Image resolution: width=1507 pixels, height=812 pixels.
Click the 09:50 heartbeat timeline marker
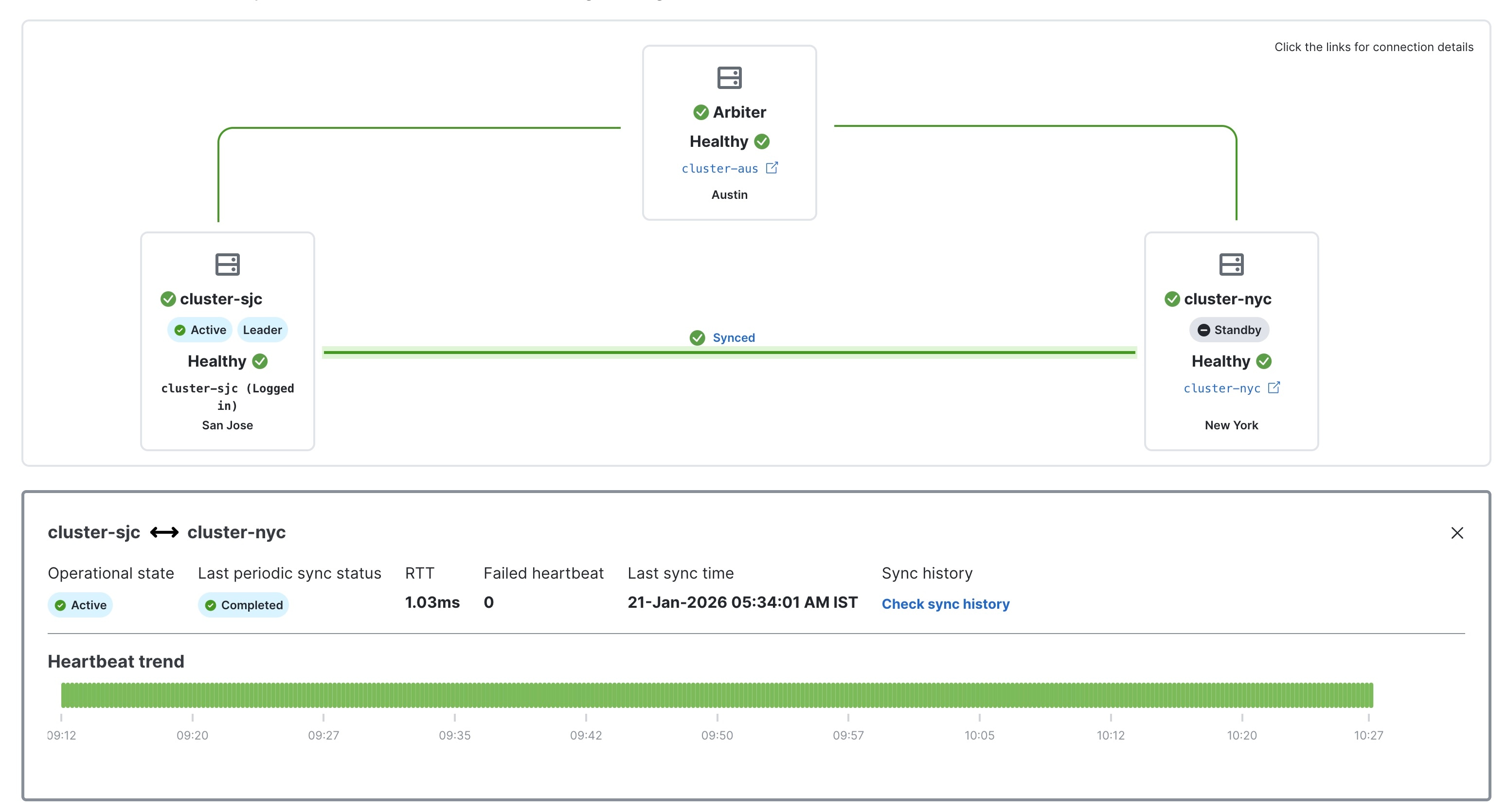pos(717,735)
